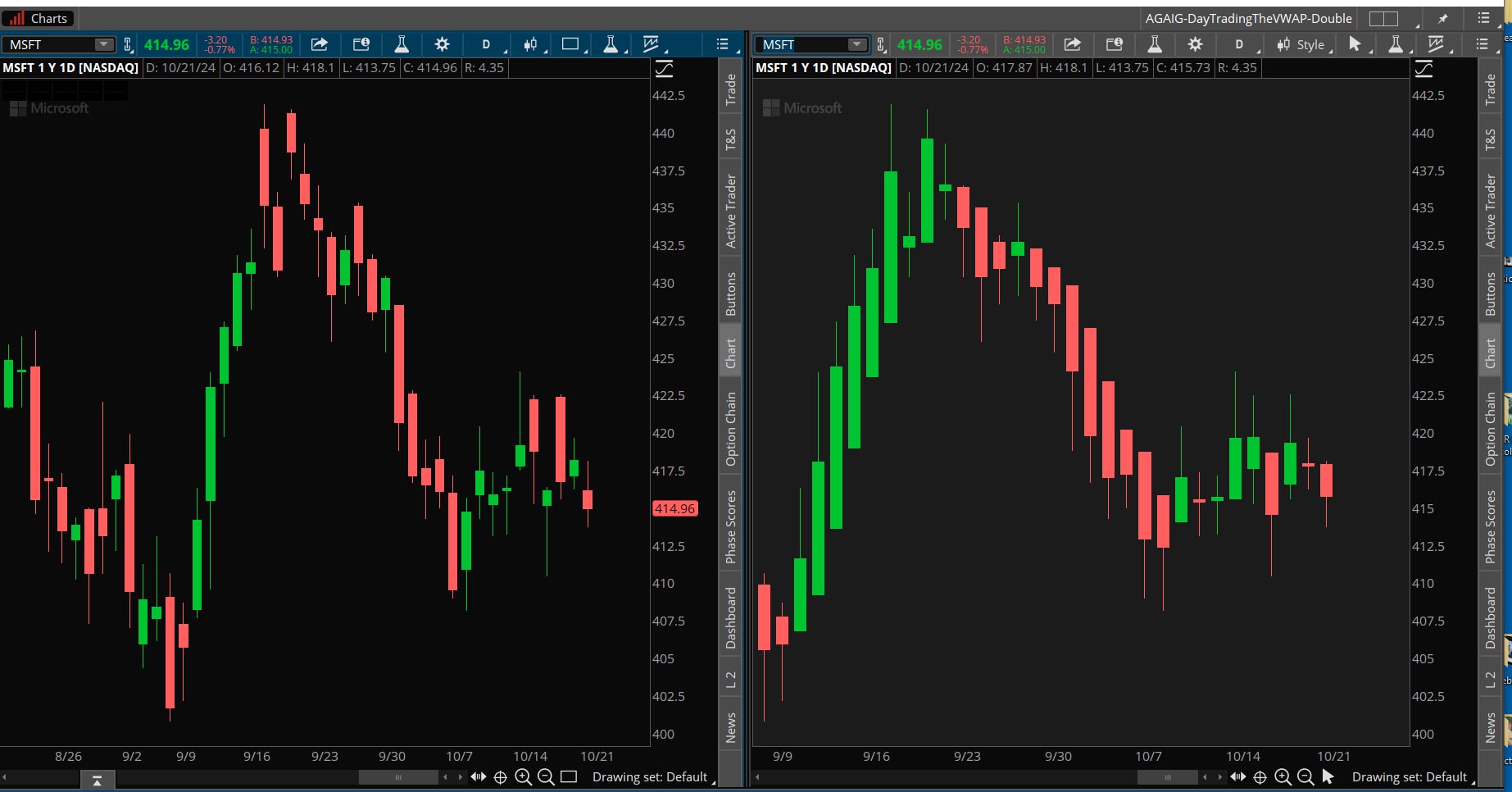The image size is (1512, 792).
Task: Open left sidebar Phase Scores tab
Action: (x=730, y=527)
